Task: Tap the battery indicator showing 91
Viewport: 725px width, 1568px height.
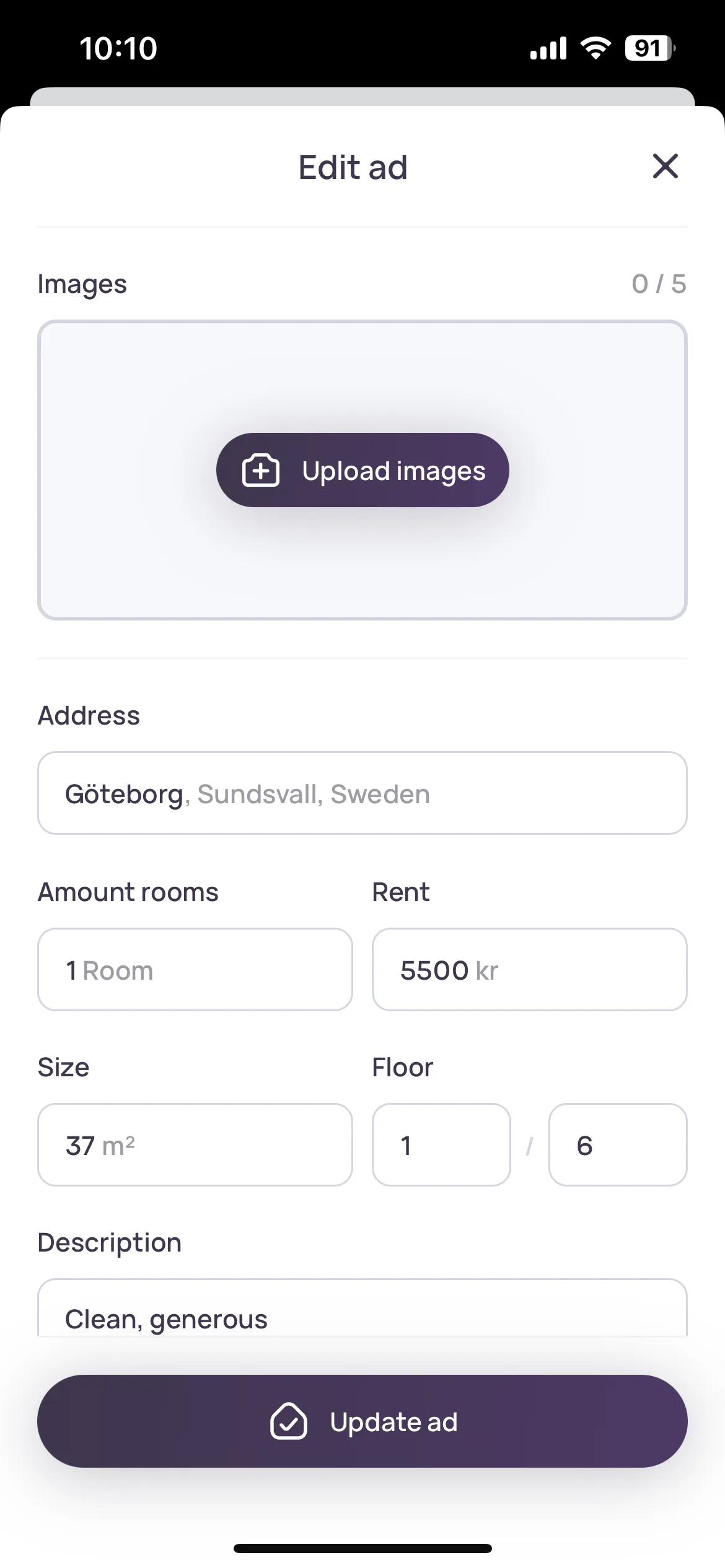Action: click(x=650, y=48)
